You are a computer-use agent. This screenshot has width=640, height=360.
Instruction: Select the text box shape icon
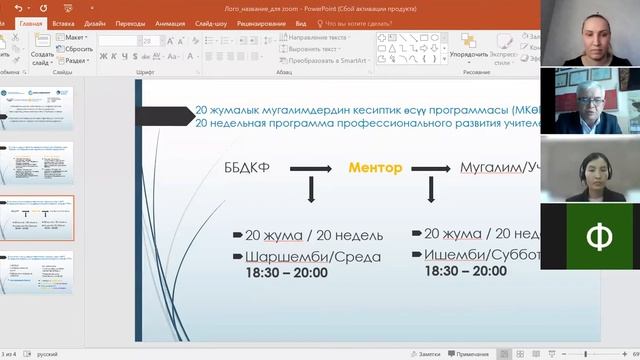point(392,38)
